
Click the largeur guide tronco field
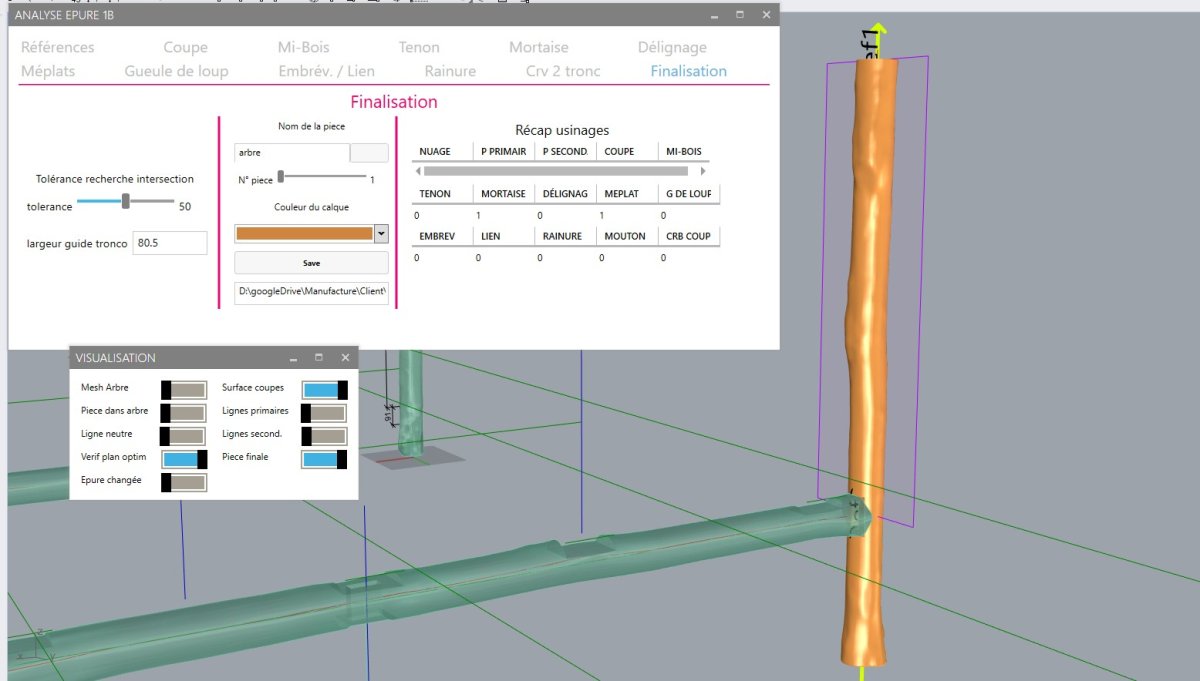pos(169,243)
